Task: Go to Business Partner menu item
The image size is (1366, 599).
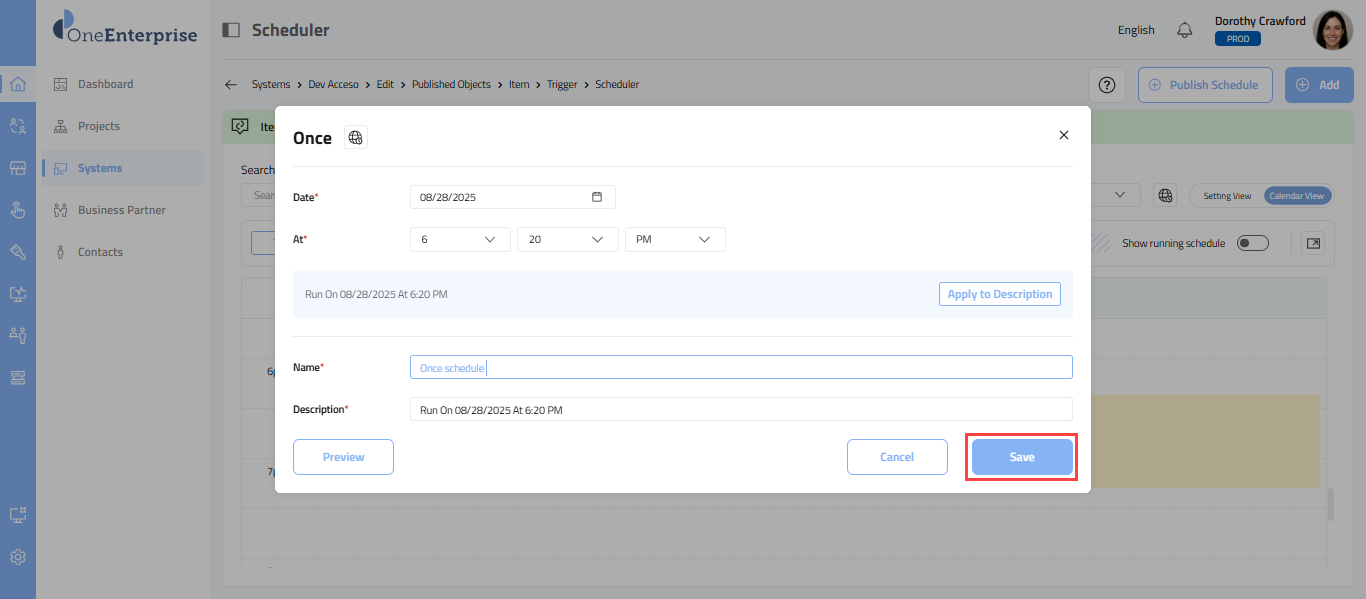Action: (121, 210)
